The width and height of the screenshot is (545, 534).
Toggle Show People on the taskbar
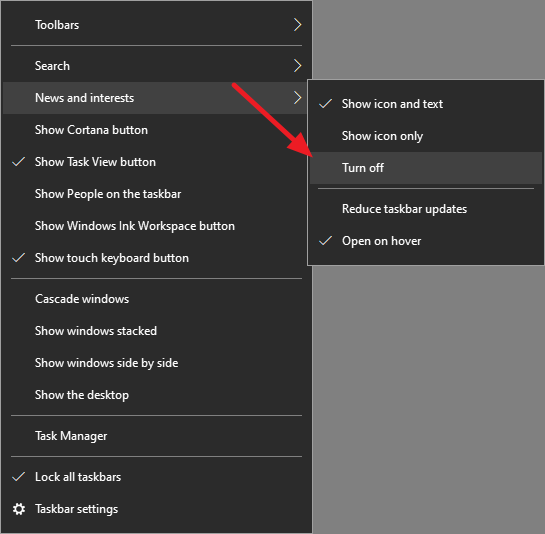(155, 194)
